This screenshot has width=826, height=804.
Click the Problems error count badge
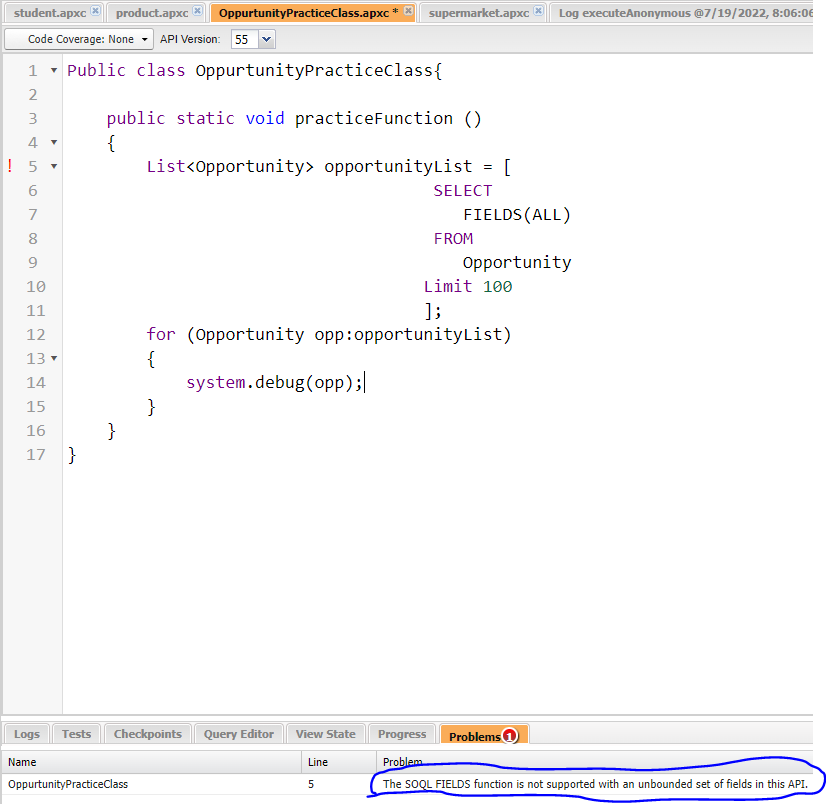tap(509, 736)
